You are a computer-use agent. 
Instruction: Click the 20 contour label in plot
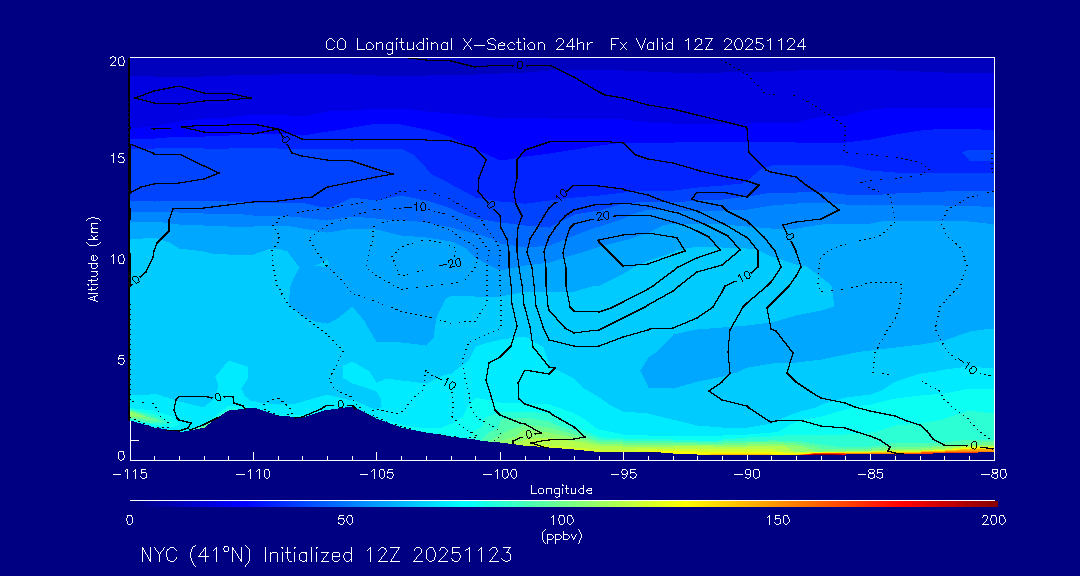click(603, 216)
